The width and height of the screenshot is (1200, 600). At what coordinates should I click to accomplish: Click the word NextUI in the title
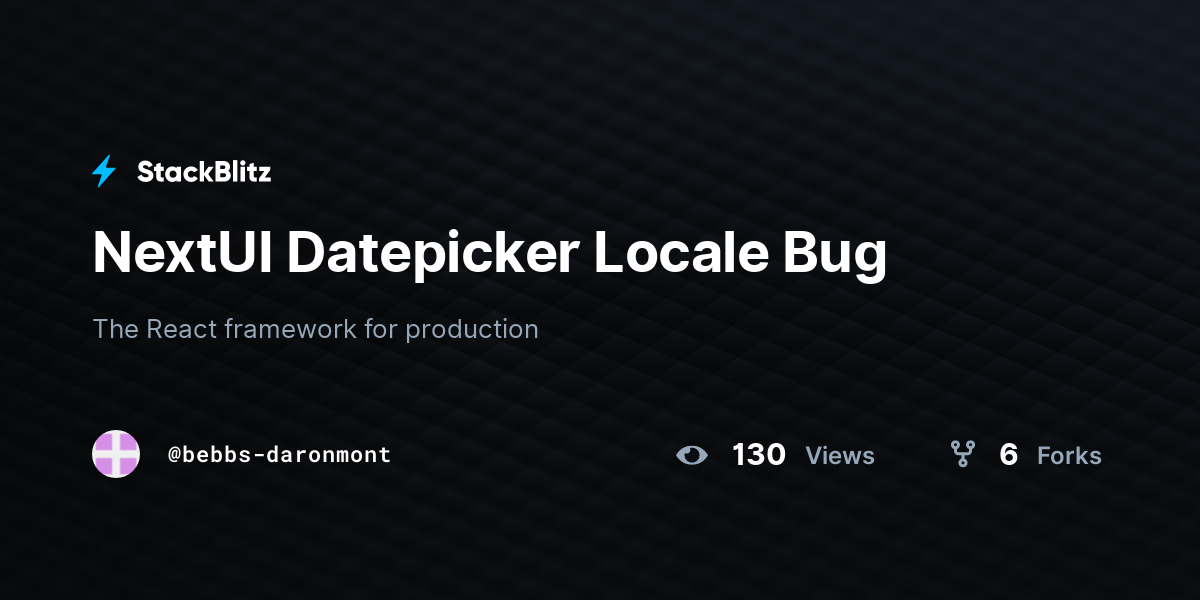coord(182,253)
